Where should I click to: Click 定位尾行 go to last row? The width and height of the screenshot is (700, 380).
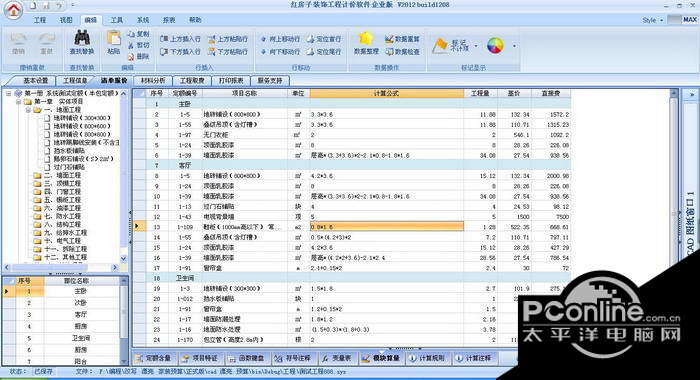(x=324, y=52)
